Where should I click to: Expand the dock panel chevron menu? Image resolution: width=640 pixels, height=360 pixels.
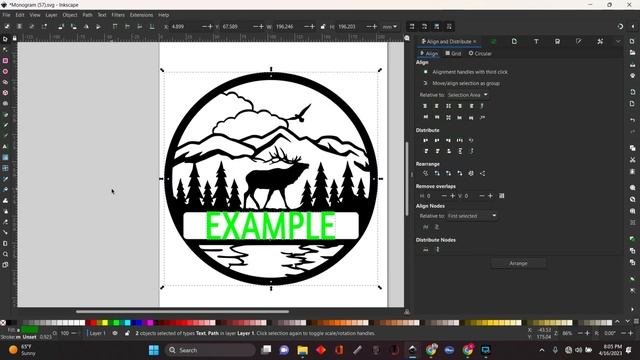(x=618, y=41)
